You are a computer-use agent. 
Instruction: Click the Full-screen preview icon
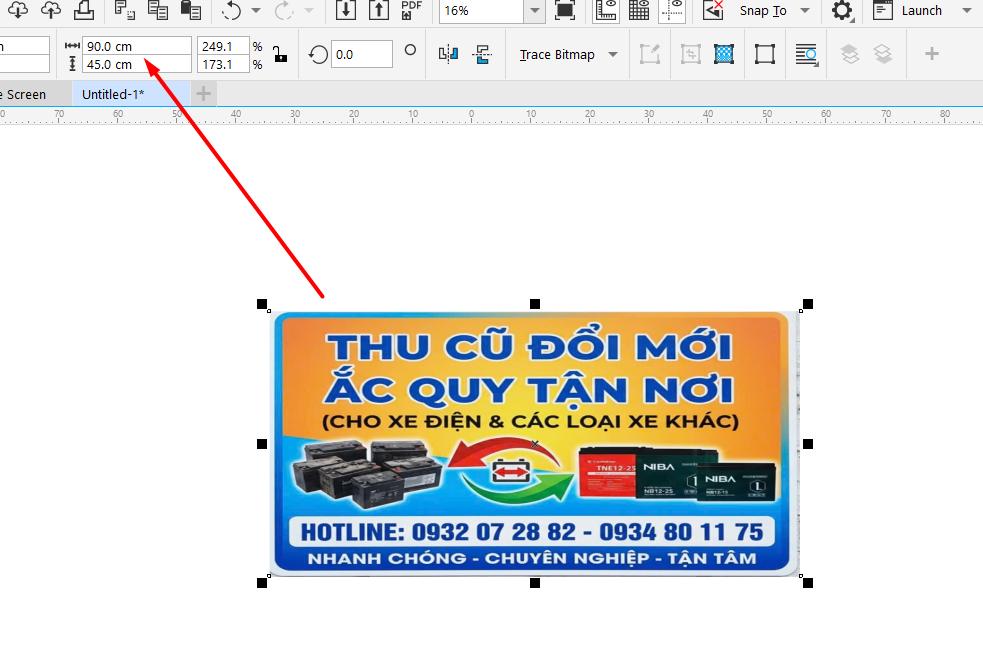pyautogui.click(x=565, y=11)
